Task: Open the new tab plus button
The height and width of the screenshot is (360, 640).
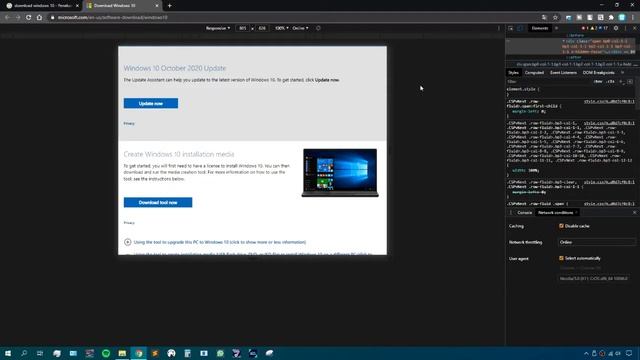Action: 169,6
